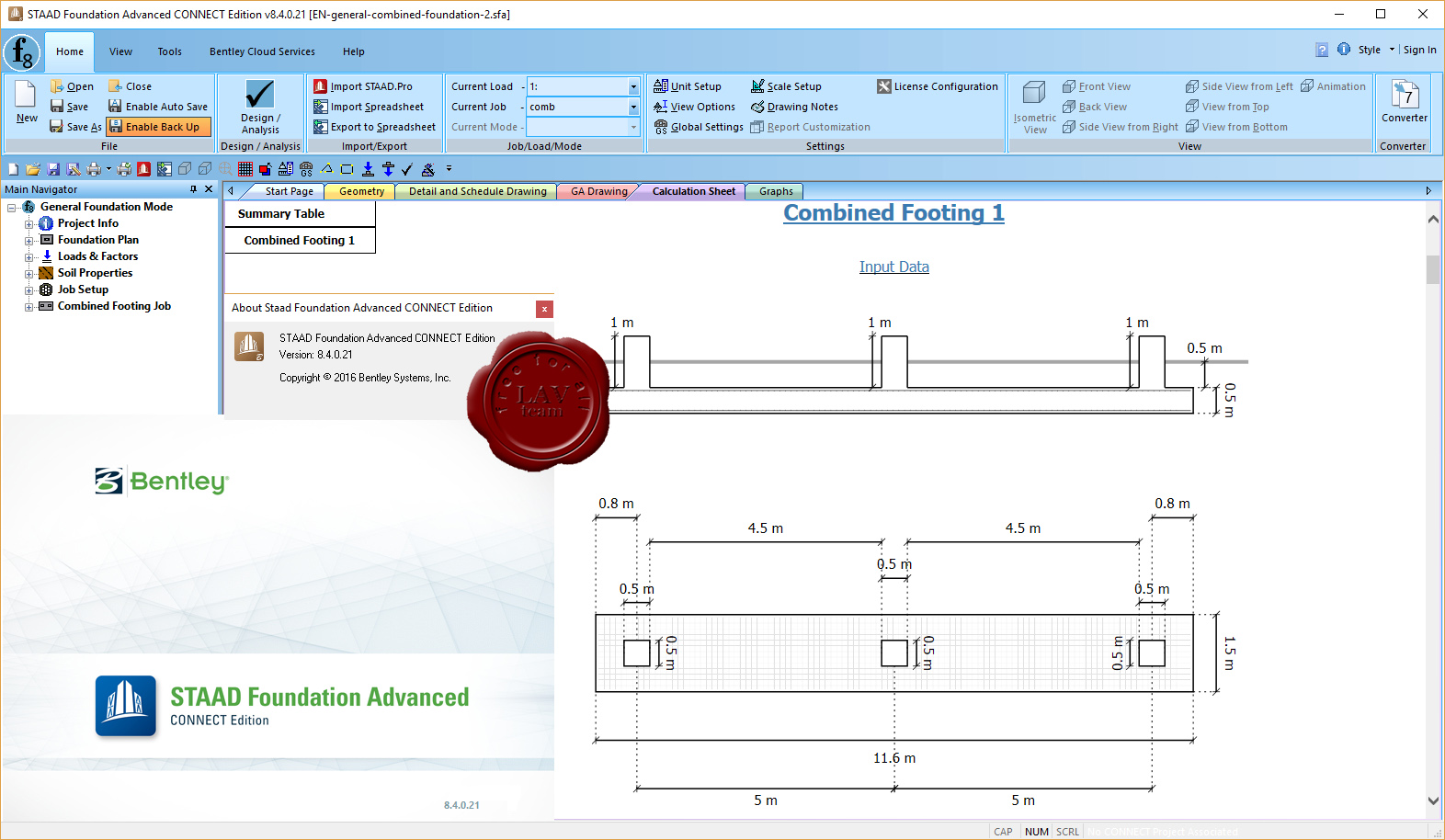
Task: Choose Save As in File group
Action: click(x=75, y=127)
